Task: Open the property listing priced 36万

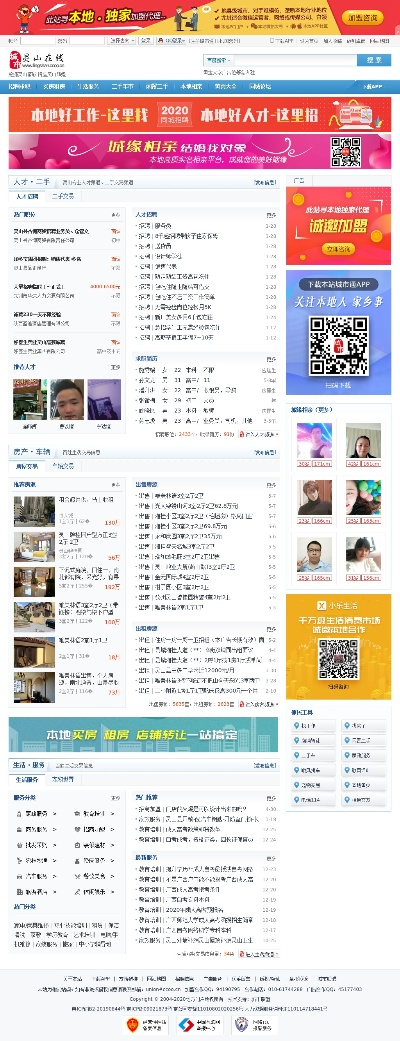Action: (x=67, y=545)
